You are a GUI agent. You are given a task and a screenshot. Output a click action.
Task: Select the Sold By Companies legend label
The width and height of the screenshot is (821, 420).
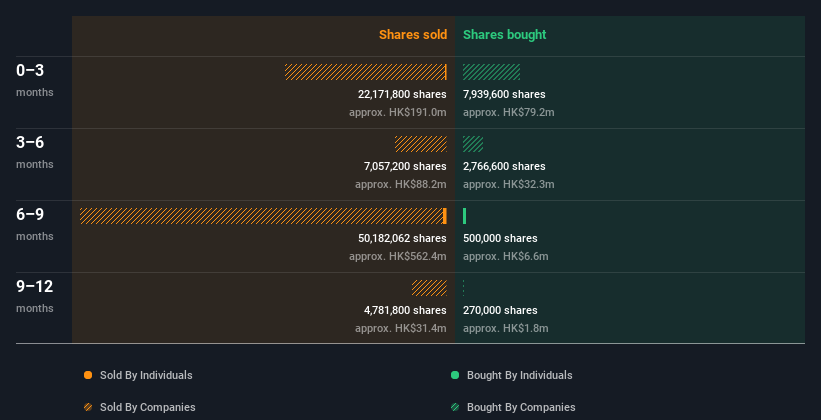click(148, 407)
